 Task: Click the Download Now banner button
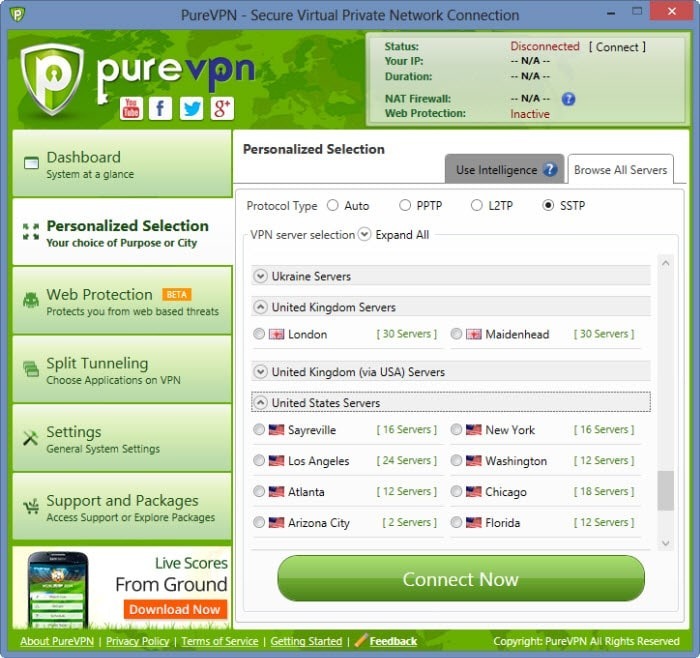175,609
